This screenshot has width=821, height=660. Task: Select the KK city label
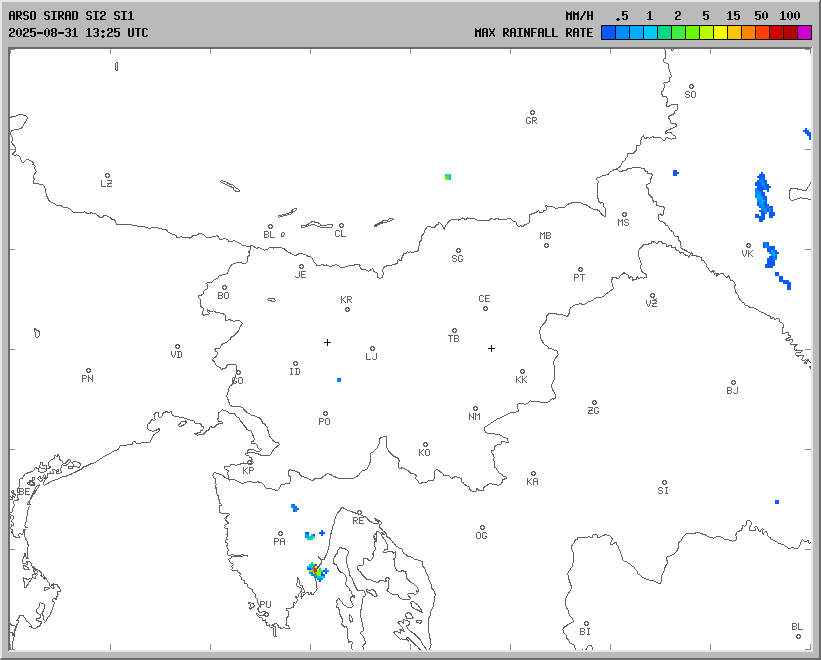[522, 379]
